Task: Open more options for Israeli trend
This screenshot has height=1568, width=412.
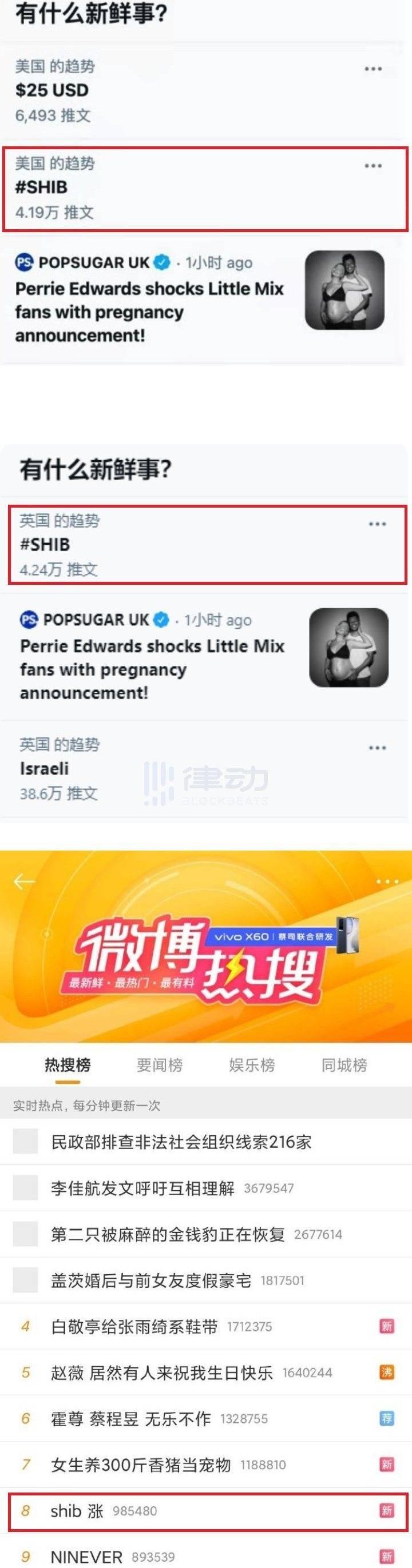Action: (377, 748)
